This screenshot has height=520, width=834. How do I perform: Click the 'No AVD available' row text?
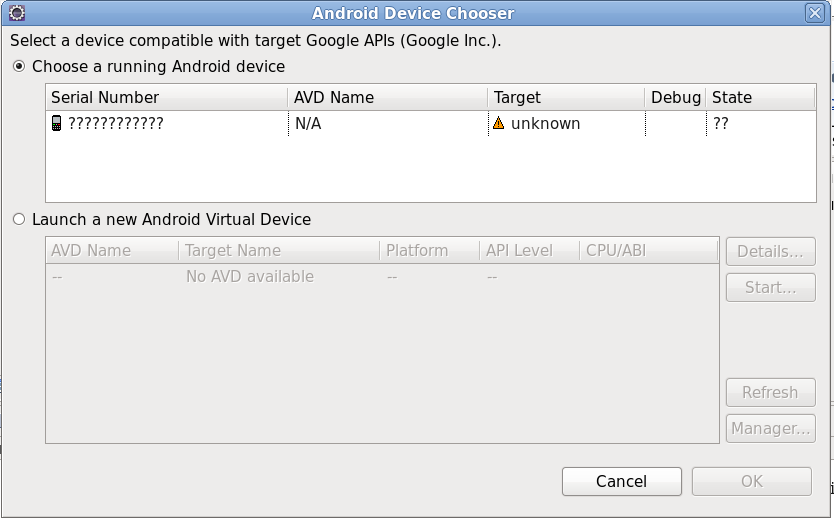coord(250,276)
